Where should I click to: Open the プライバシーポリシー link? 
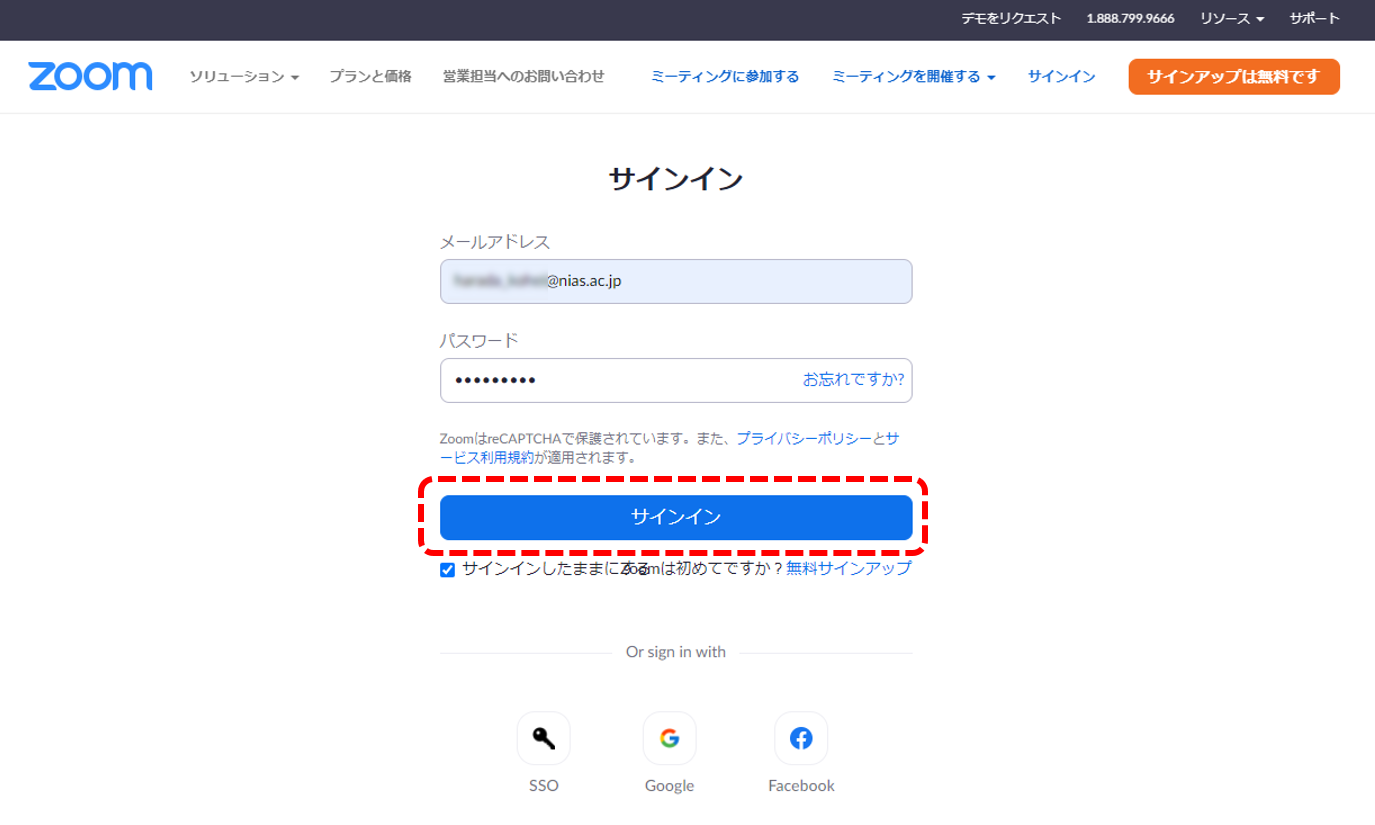coord(804,438)
